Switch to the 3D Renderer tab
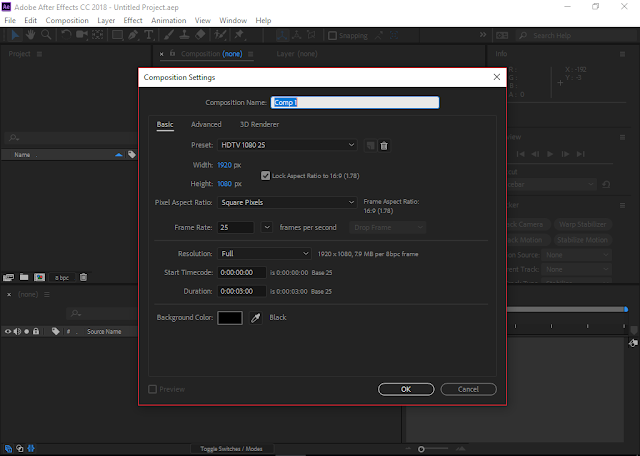The height and width of the screenshot is (456, 640). [260, 125]
